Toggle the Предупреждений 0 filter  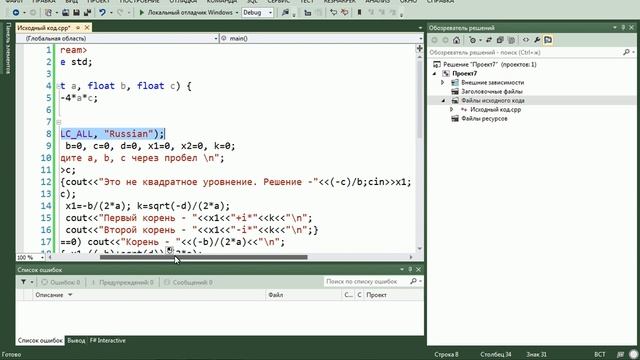122,282
